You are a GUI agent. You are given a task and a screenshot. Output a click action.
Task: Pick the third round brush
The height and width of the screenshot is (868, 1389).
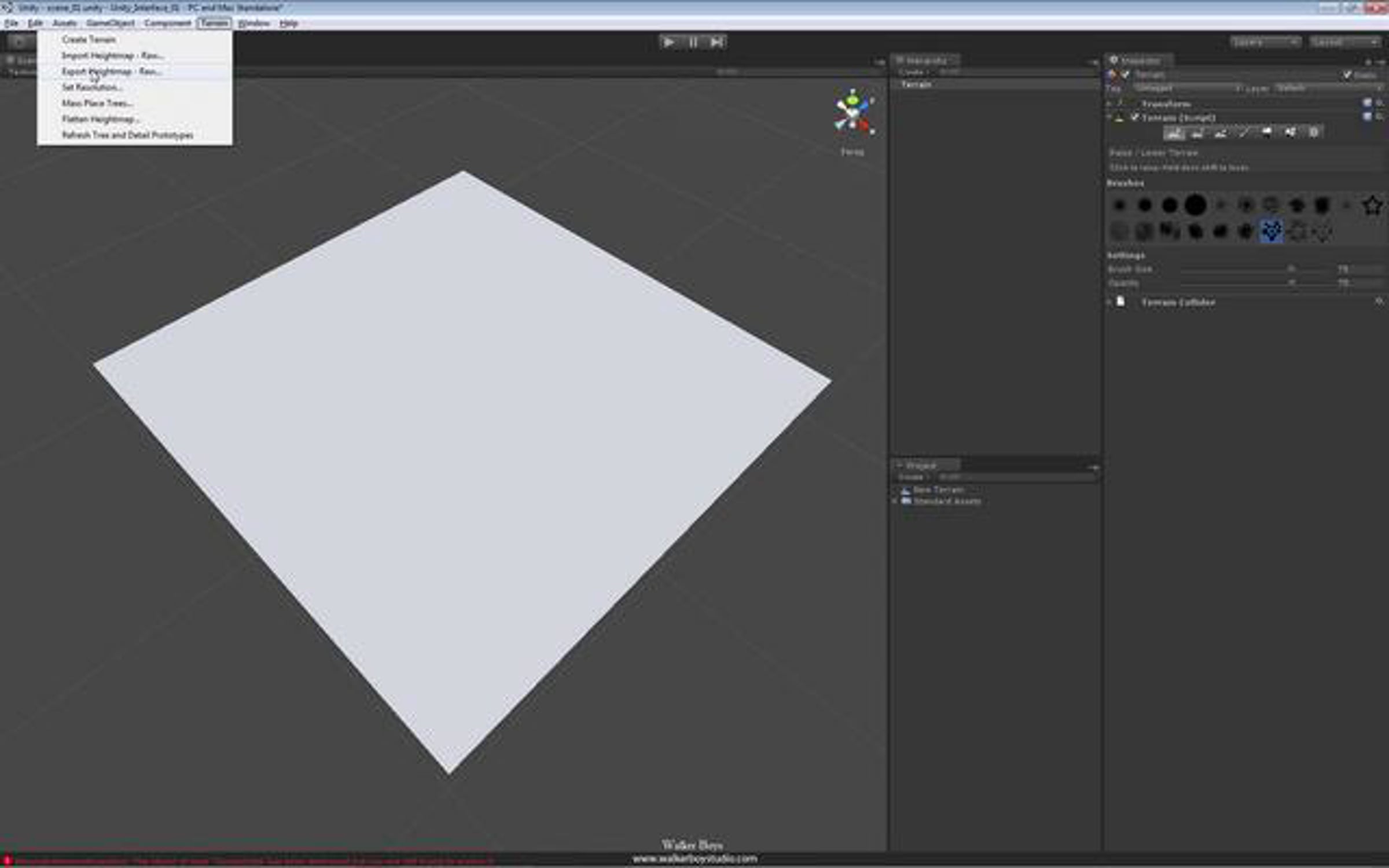[1170, 205]
